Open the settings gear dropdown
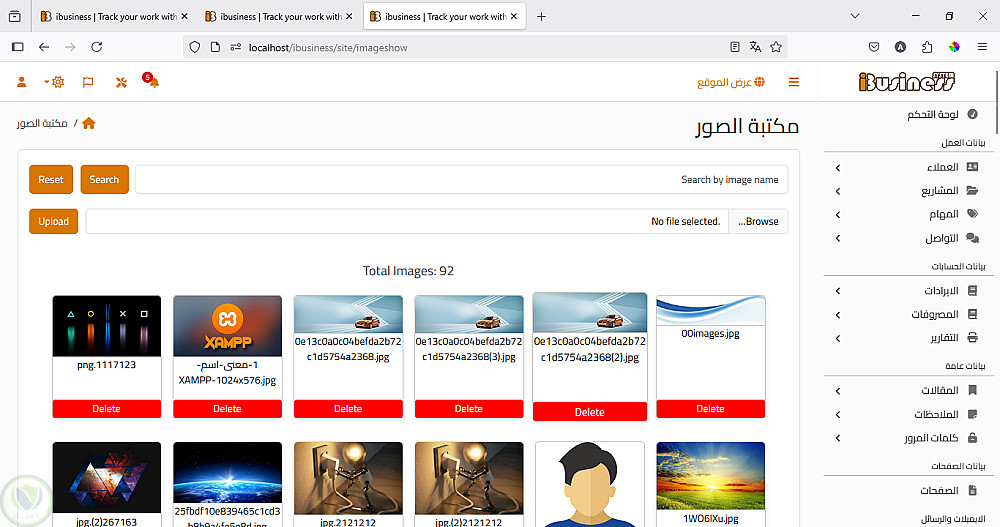The width and height of the screenshot is (1000, 527). (x=55, y=82)
